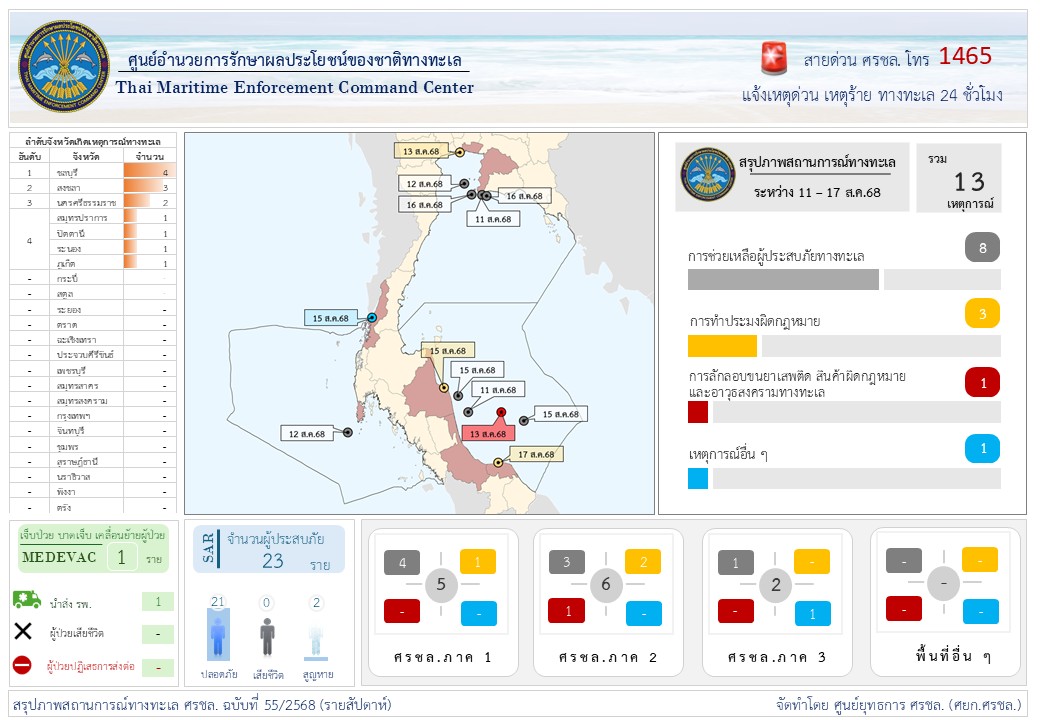Click the black X icon for ผู้ป่วยเสียชีวิต
This screenshot has width=1040, height=720.
[24, 632]
